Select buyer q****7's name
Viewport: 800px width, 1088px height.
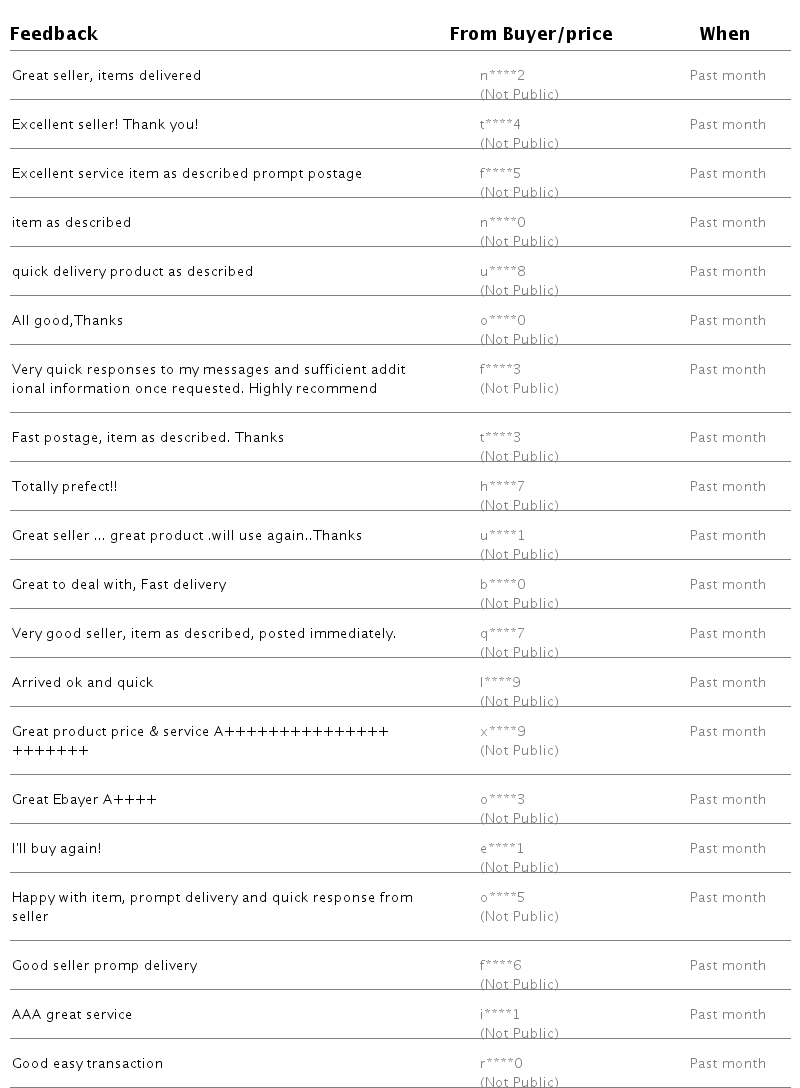point(502,633)
